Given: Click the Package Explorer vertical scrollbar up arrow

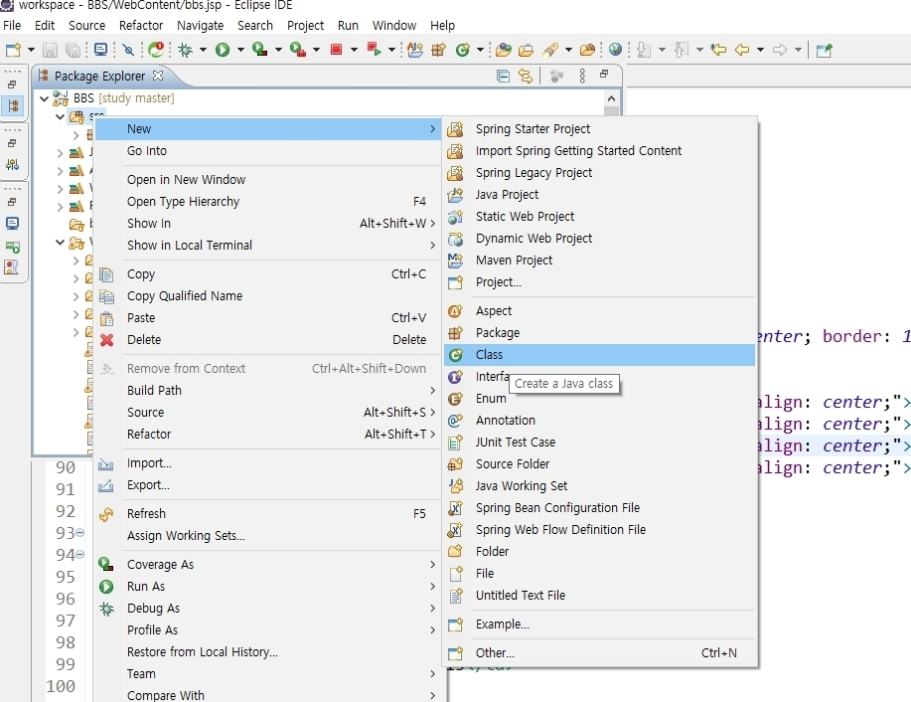Looking at the screenshot, I should [x=611, y=98].
